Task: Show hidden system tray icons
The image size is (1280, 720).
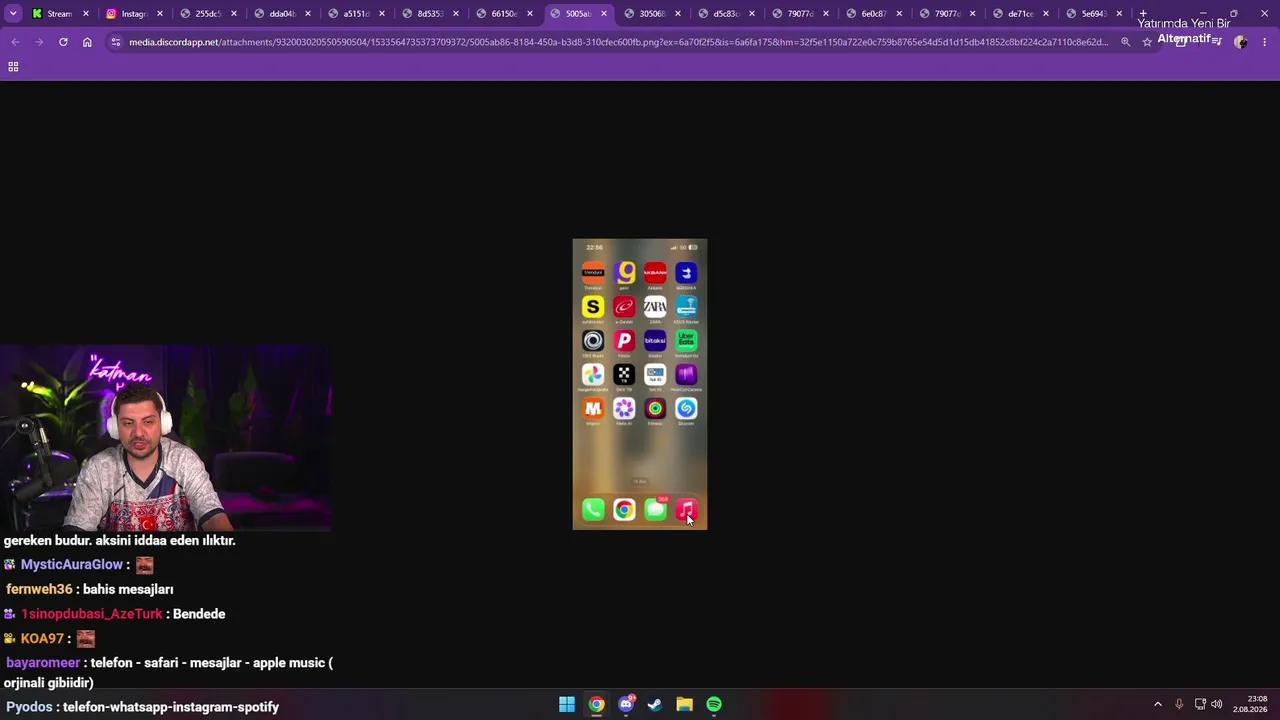Action: pos(1158,704)
